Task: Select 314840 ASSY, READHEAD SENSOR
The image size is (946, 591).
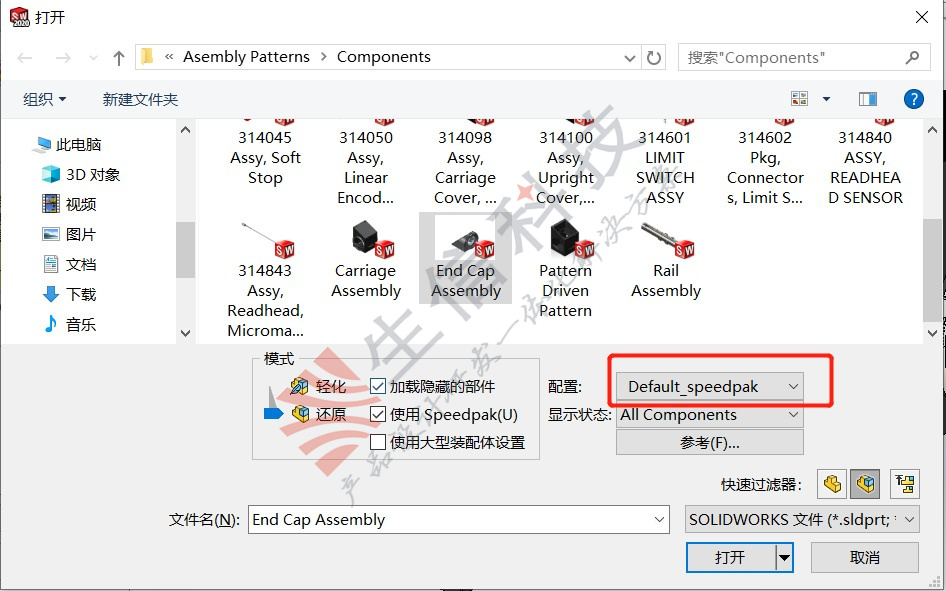Action: pos(865,163)
